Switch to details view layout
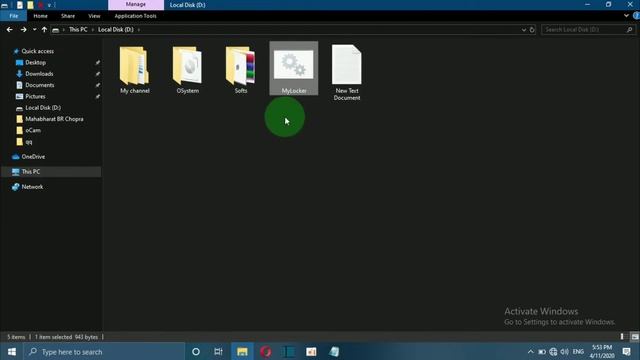Image resolution: width=640 pixels, height=360 pixels. [x=622, y=337]
